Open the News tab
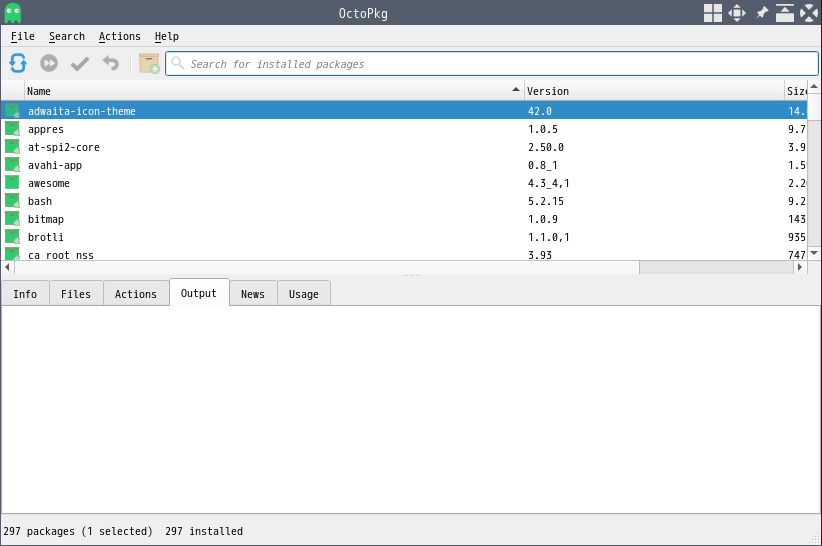This screenshot has height=546, width=822. (253, 294)
